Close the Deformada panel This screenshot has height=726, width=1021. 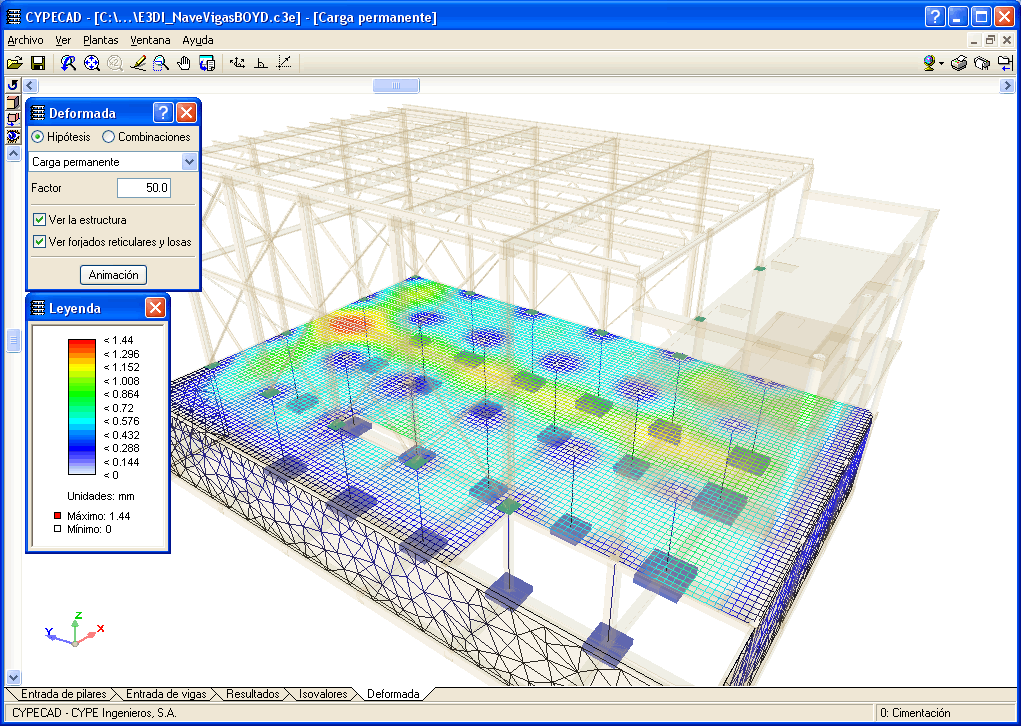click(186, 113)
